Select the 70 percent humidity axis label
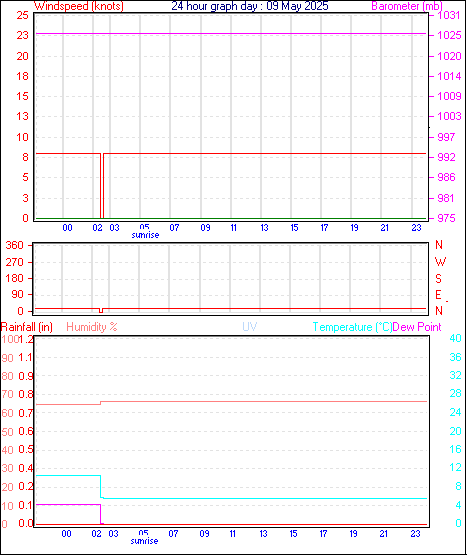The height and width of the screenshot is (559, 467). (x=7, y=395)
